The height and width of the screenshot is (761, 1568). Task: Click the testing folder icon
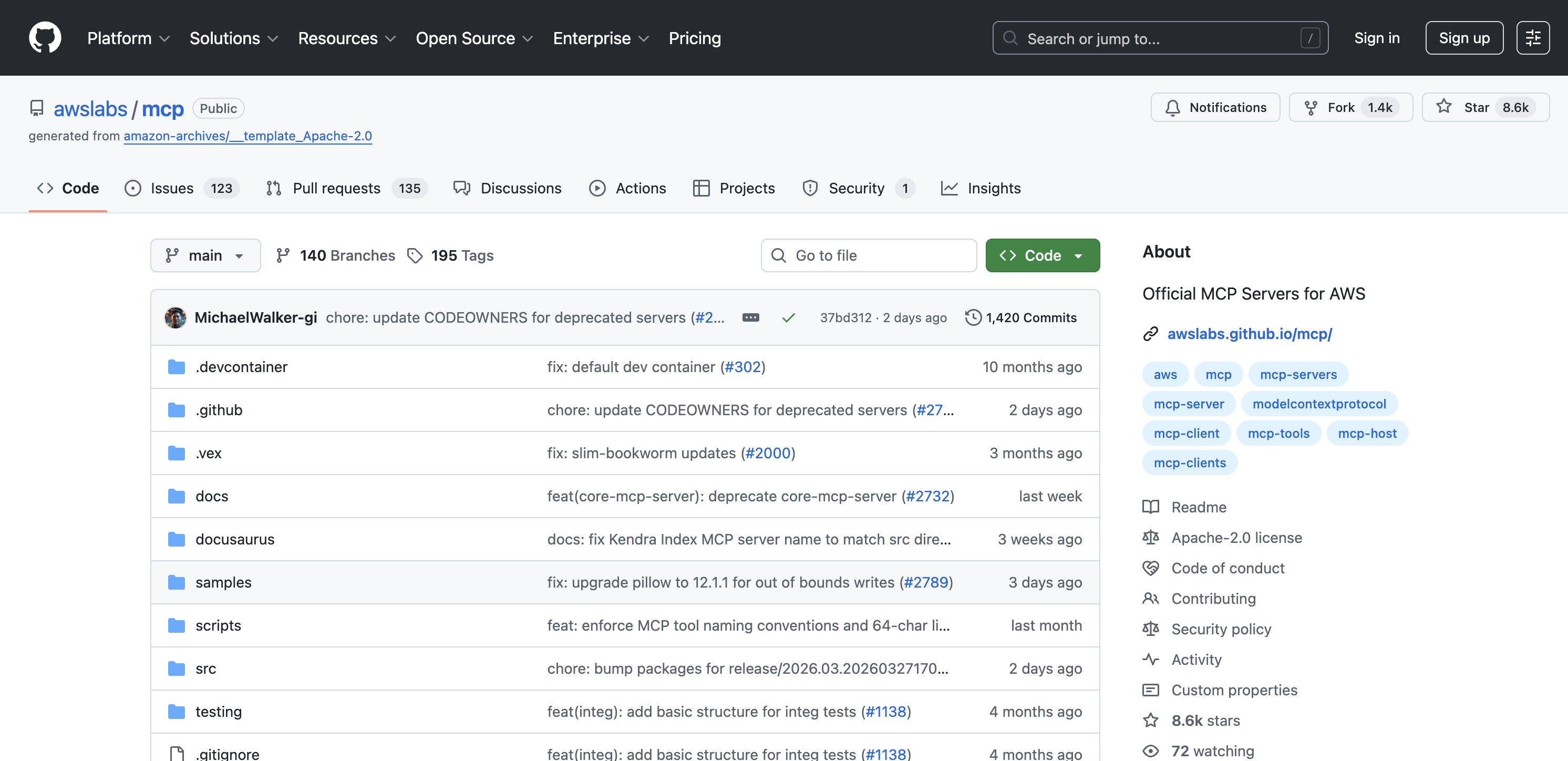pos(177,711)
